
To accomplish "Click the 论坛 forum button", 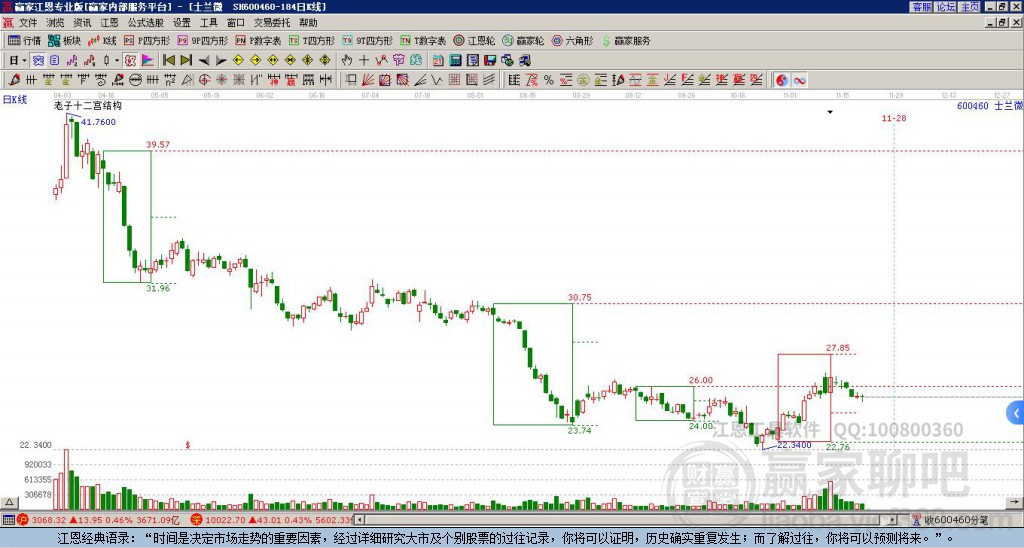I will pos(946,7).
